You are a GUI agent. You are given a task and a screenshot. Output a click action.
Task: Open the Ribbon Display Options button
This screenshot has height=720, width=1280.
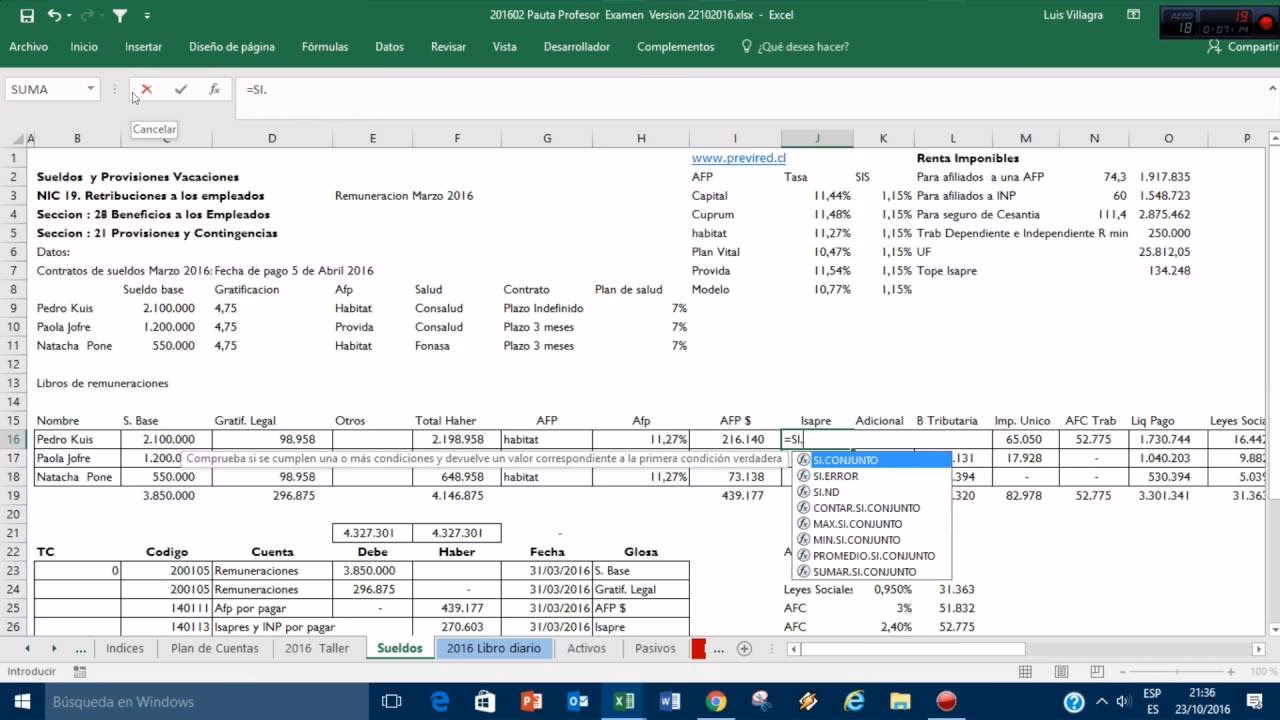click(1133, 15)
